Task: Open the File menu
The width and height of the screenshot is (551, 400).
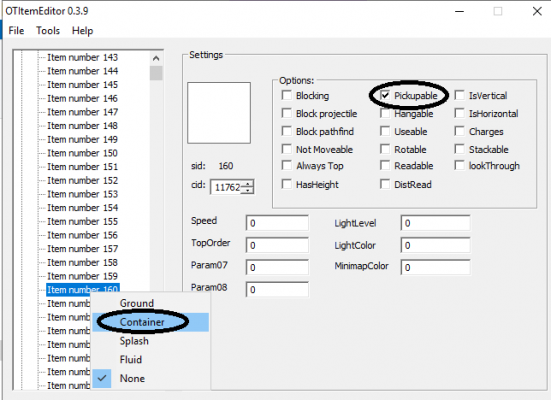Action: click(x=16, y=31)
